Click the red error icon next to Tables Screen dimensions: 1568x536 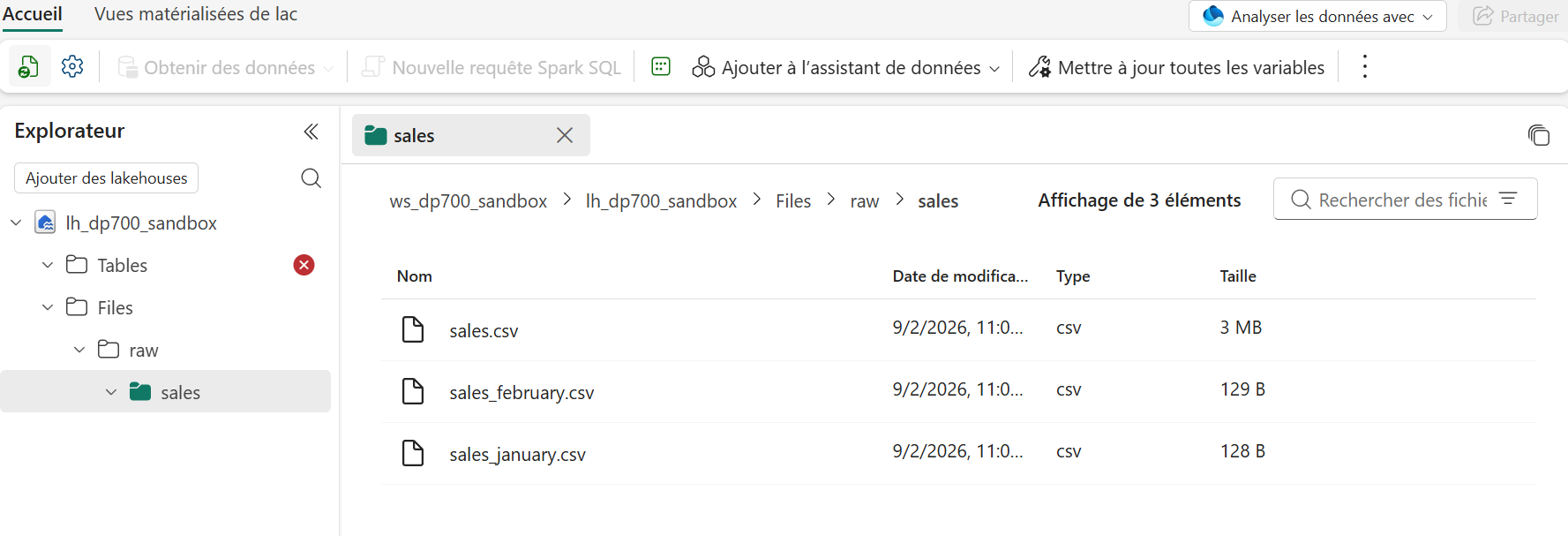click(304, 265)
